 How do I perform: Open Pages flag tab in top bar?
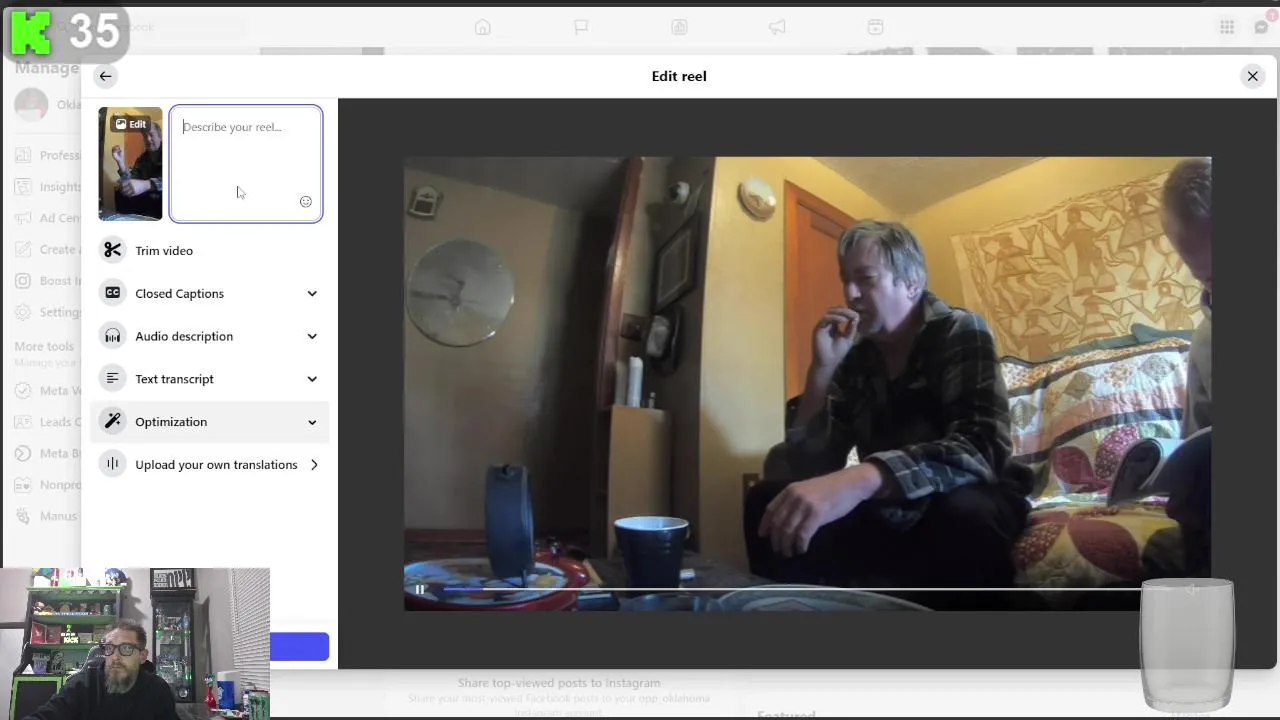pyautogui.click(x=581, y=27)
